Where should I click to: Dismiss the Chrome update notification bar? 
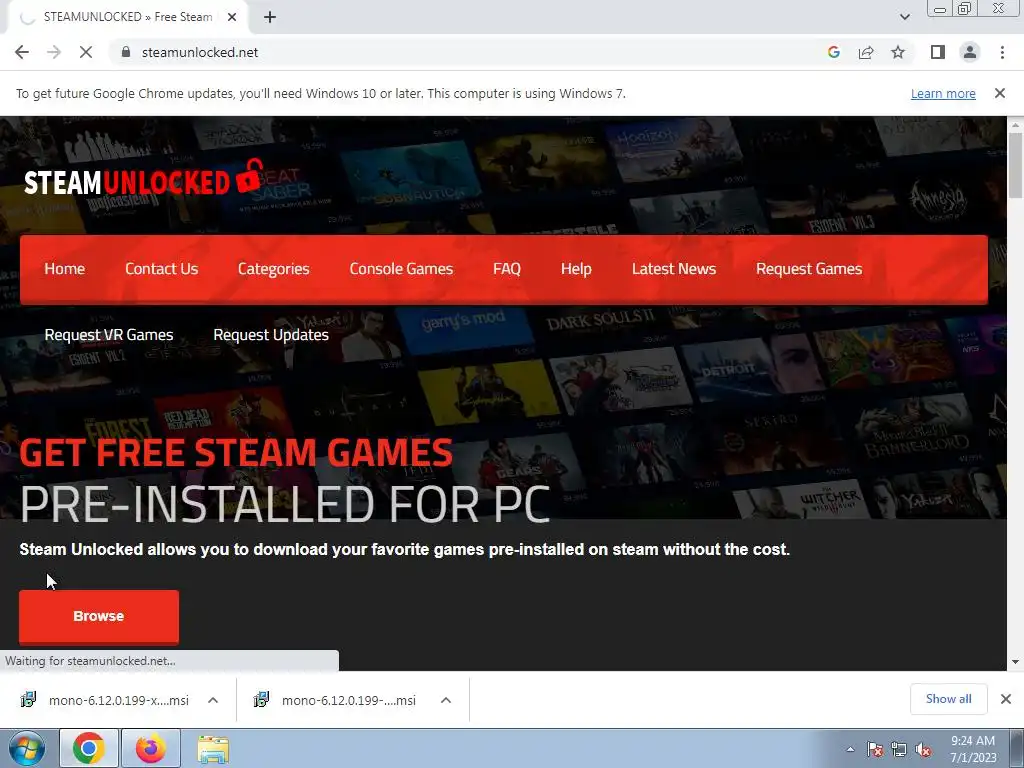pyautogui.click(x=999, y=93)
